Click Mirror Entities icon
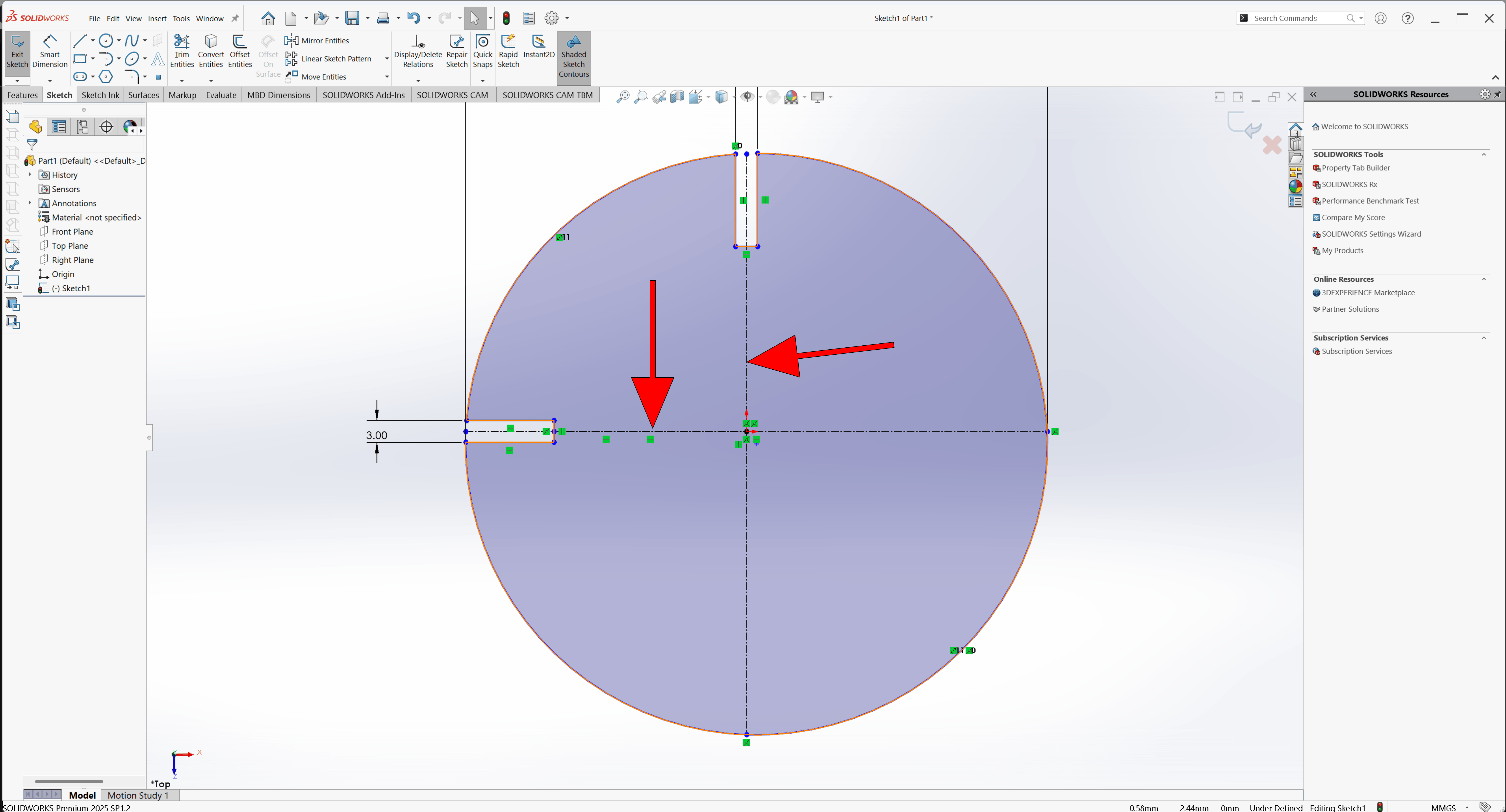The width and height of the screenshot is (1506, 812). [291, 40]
